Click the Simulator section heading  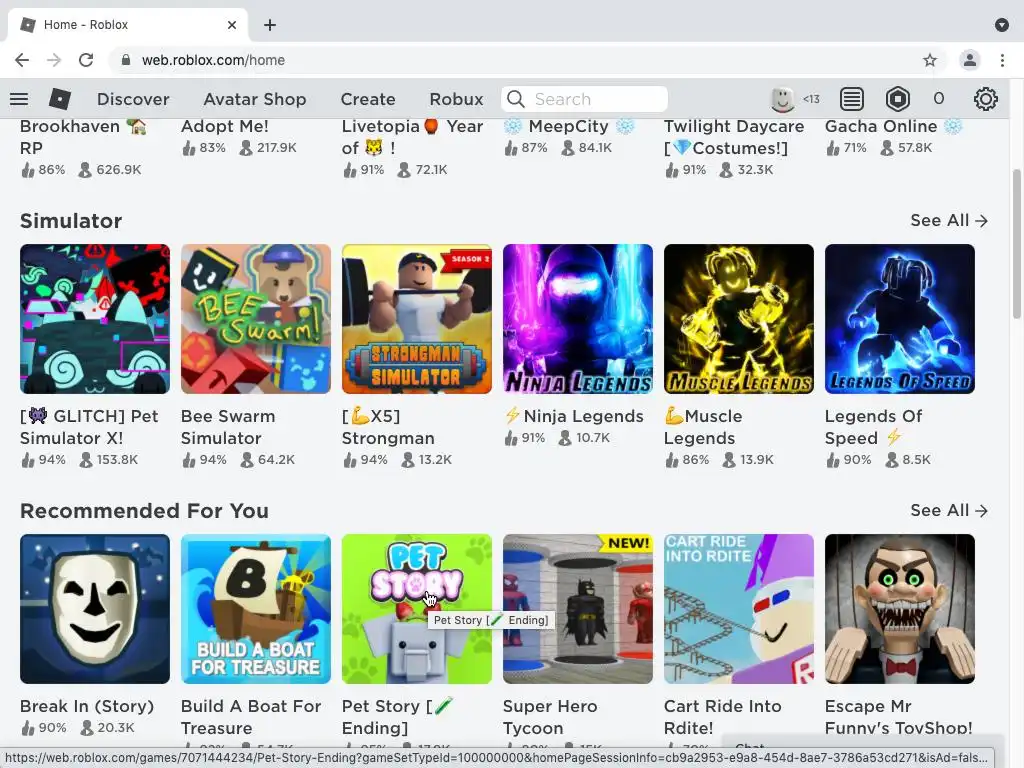pyautogui.click(x=71, y=221)
